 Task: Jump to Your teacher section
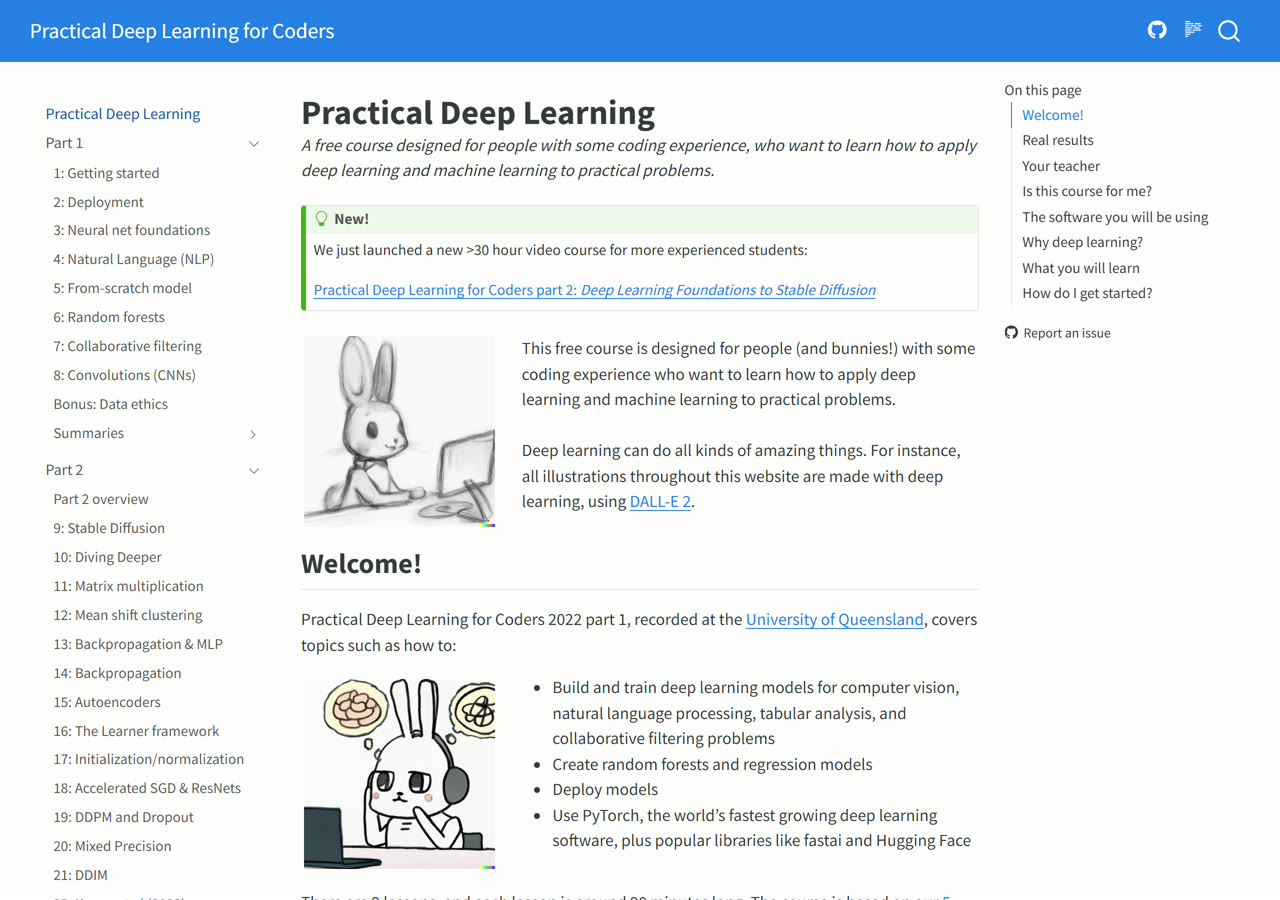click(x=1061, y=166)
